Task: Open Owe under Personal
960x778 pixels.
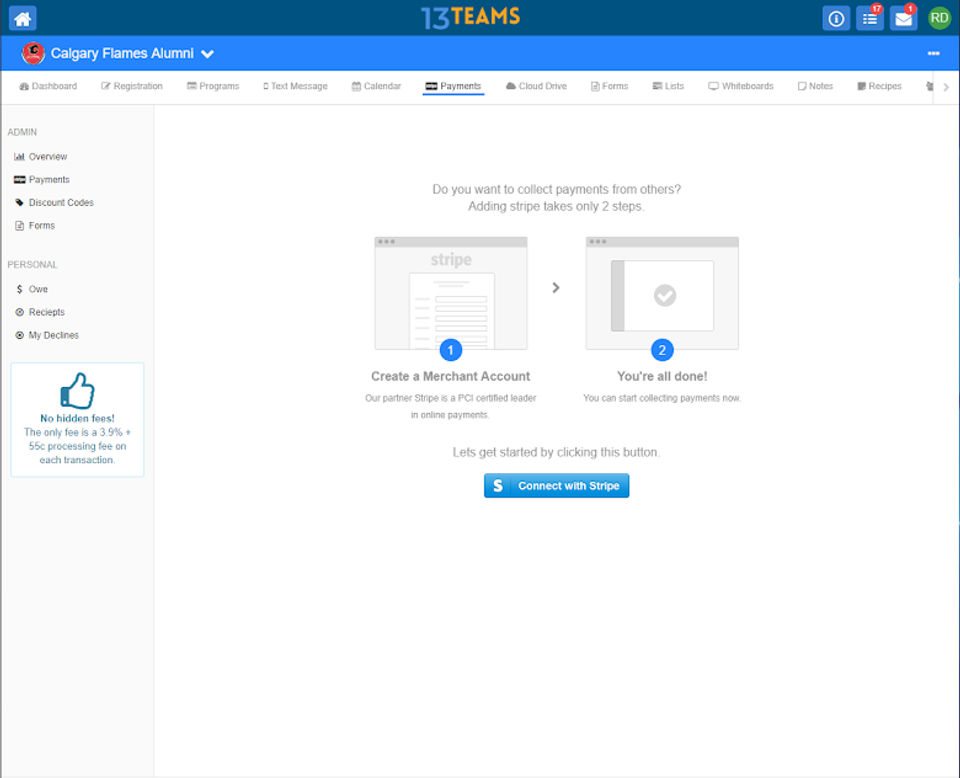Action: (x=32, y=289)
